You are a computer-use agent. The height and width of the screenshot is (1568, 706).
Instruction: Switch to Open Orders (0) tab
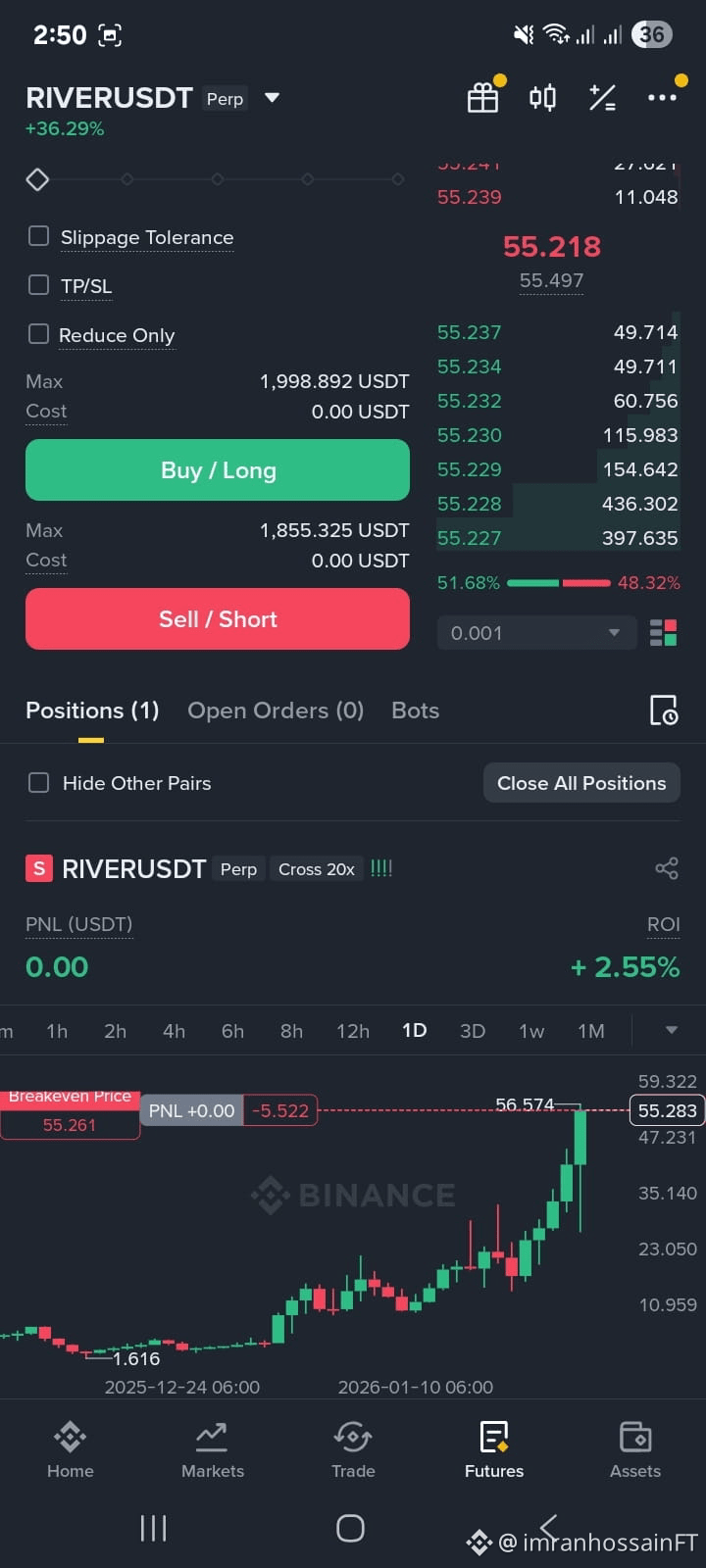coord(276,710)
